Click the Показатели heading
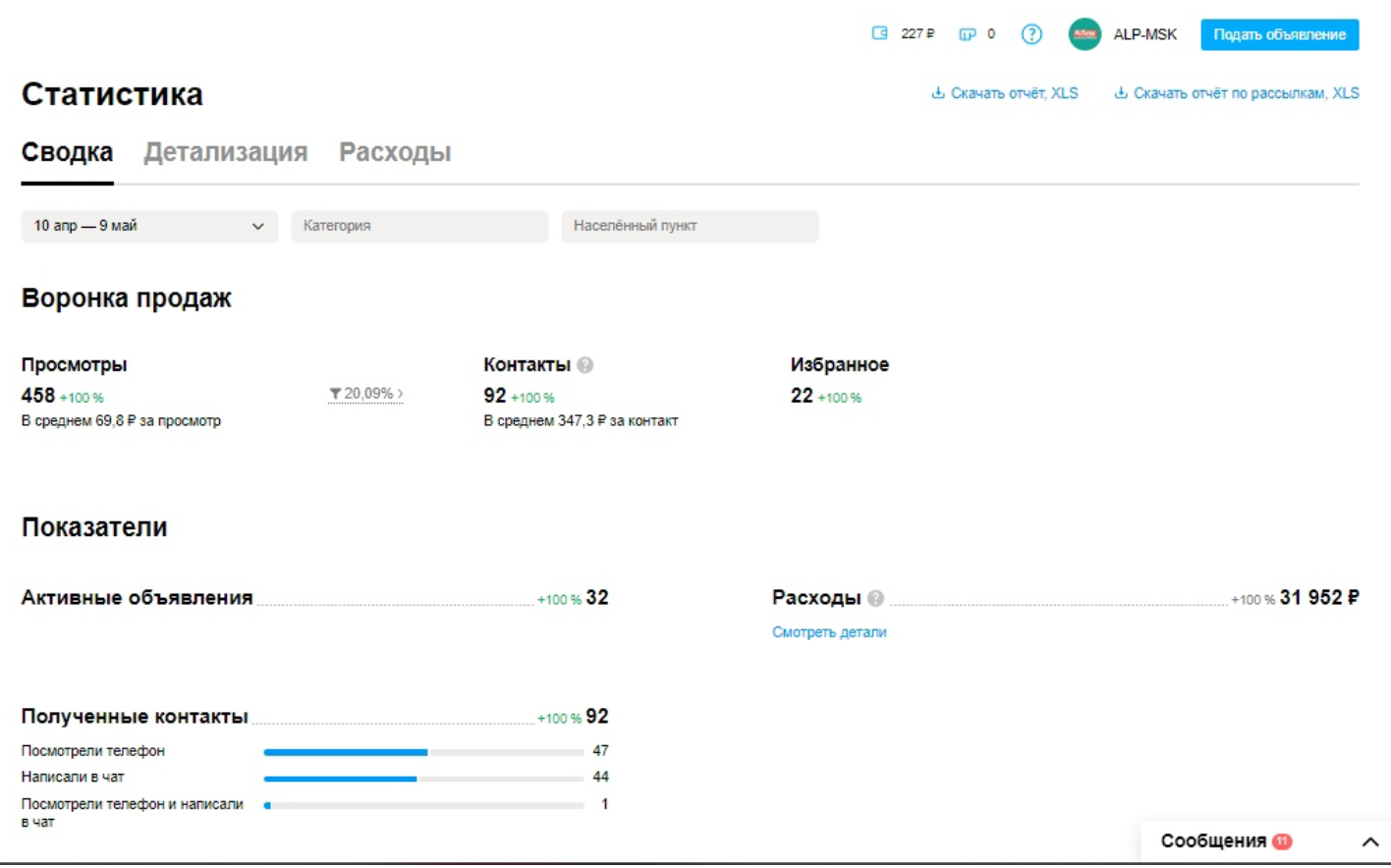The image size is (1391, 868). (x=94, y=527)
